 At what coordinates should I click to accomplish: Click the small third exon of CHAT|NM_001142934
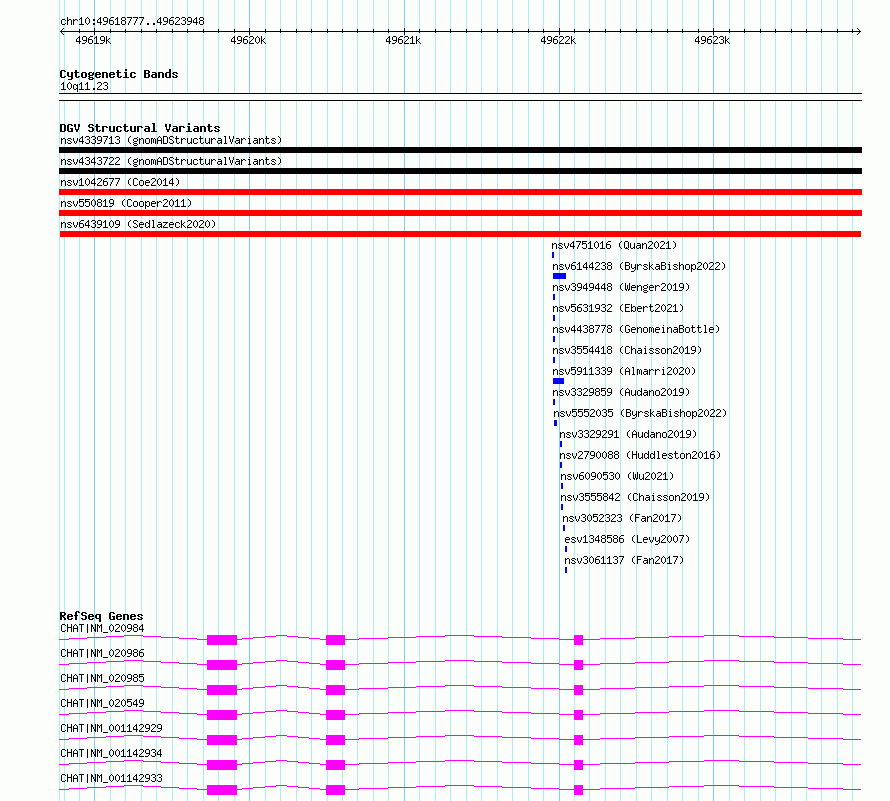click(578, 765)
